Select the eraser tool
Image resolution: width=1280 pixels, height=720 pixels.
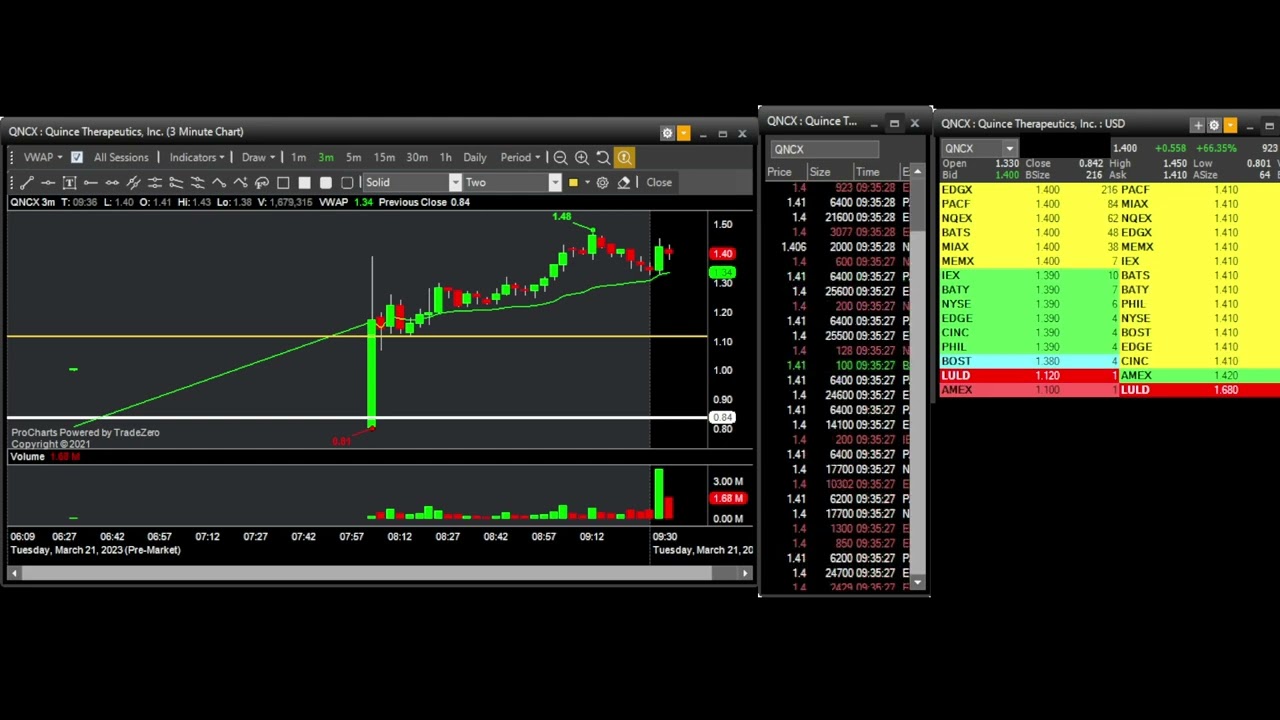coord(624,182)
